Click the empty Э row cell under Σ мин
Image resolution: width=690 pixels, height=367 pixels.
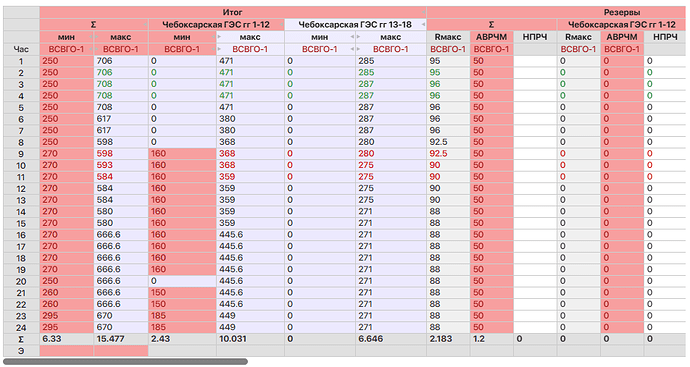pyautogui.click(x=66, y=351)
